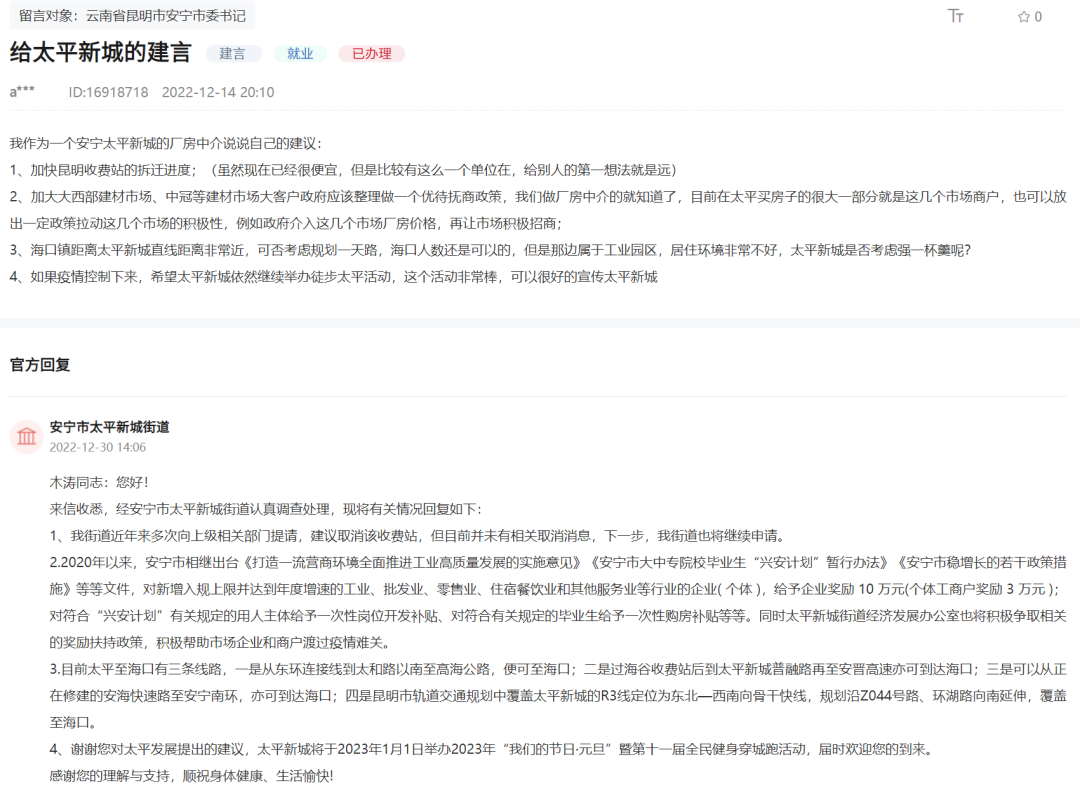Screen dimensions: 1080x790
Task: Select the 就业 tag
Action: coord(300,54)
